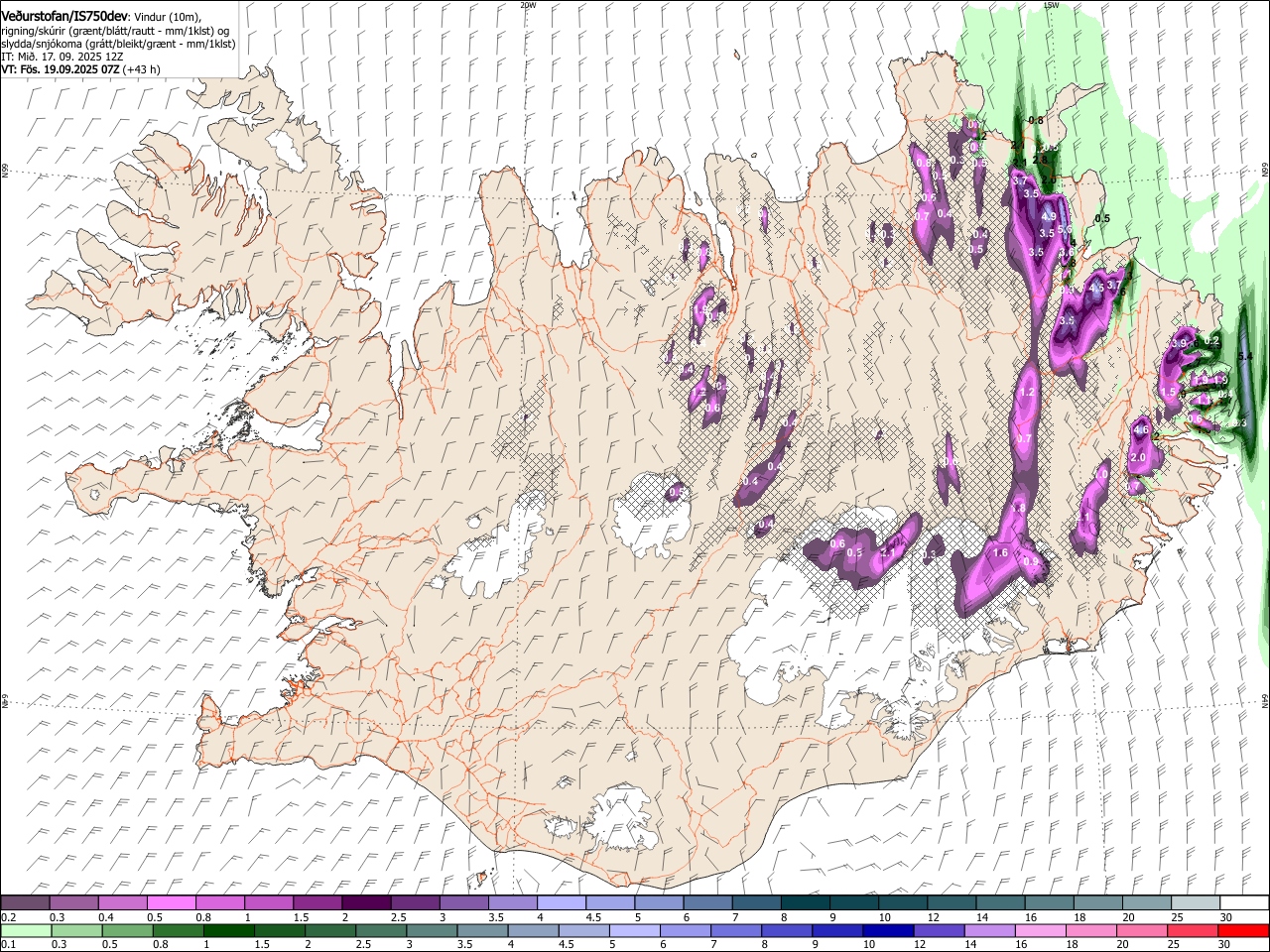
Task: Click the white swatch after 30 in the top legend row
Action: coord(1245,902)
